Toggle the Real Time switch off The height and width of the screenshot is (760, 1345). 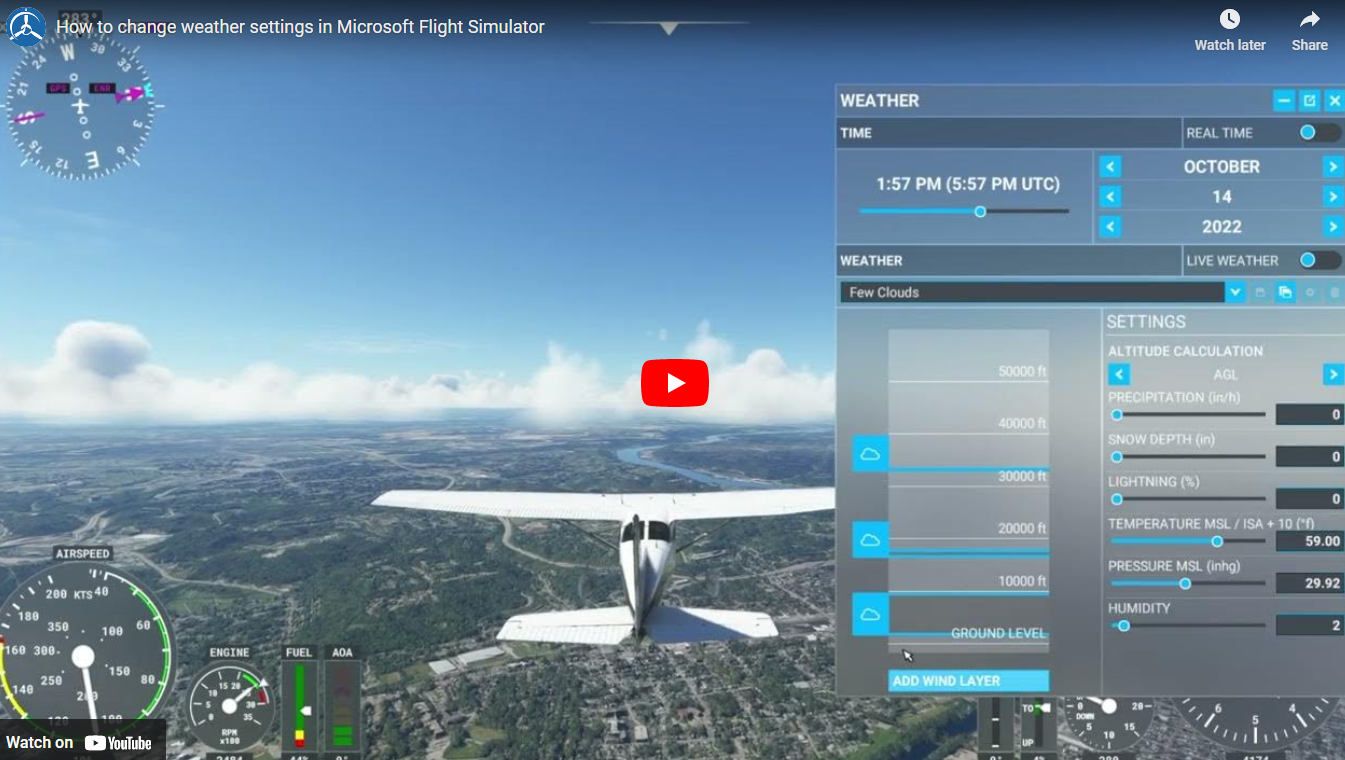click(x=1311, y=132)
